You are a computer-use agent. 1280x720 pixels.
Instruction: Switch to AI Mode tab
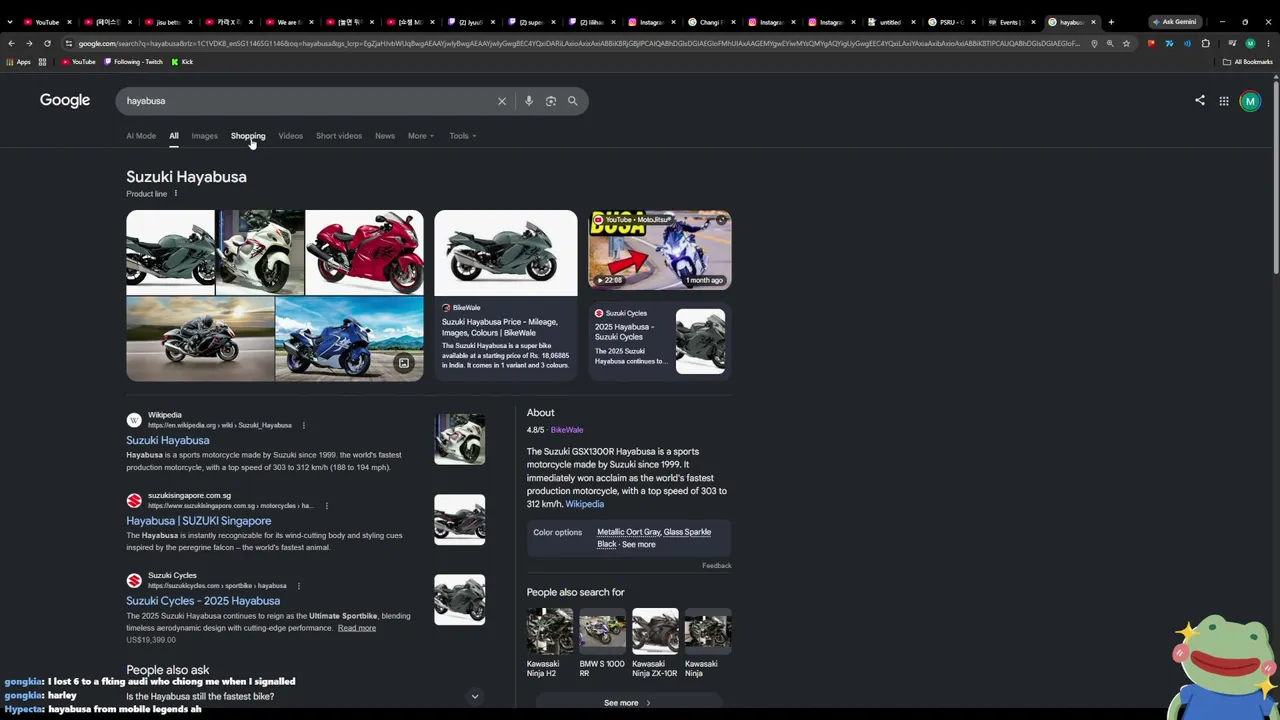141,136
